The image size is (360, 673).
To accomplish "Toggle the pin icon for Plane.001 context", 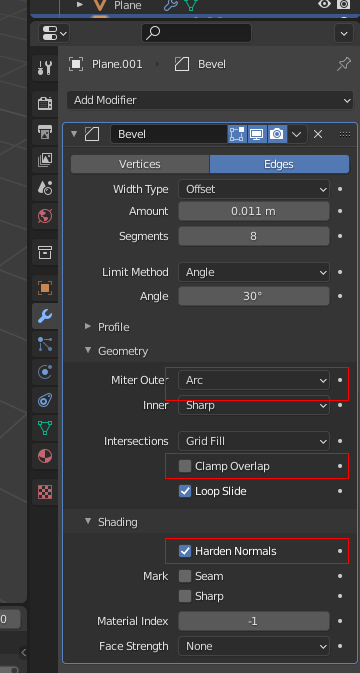I will click(344, 64).
